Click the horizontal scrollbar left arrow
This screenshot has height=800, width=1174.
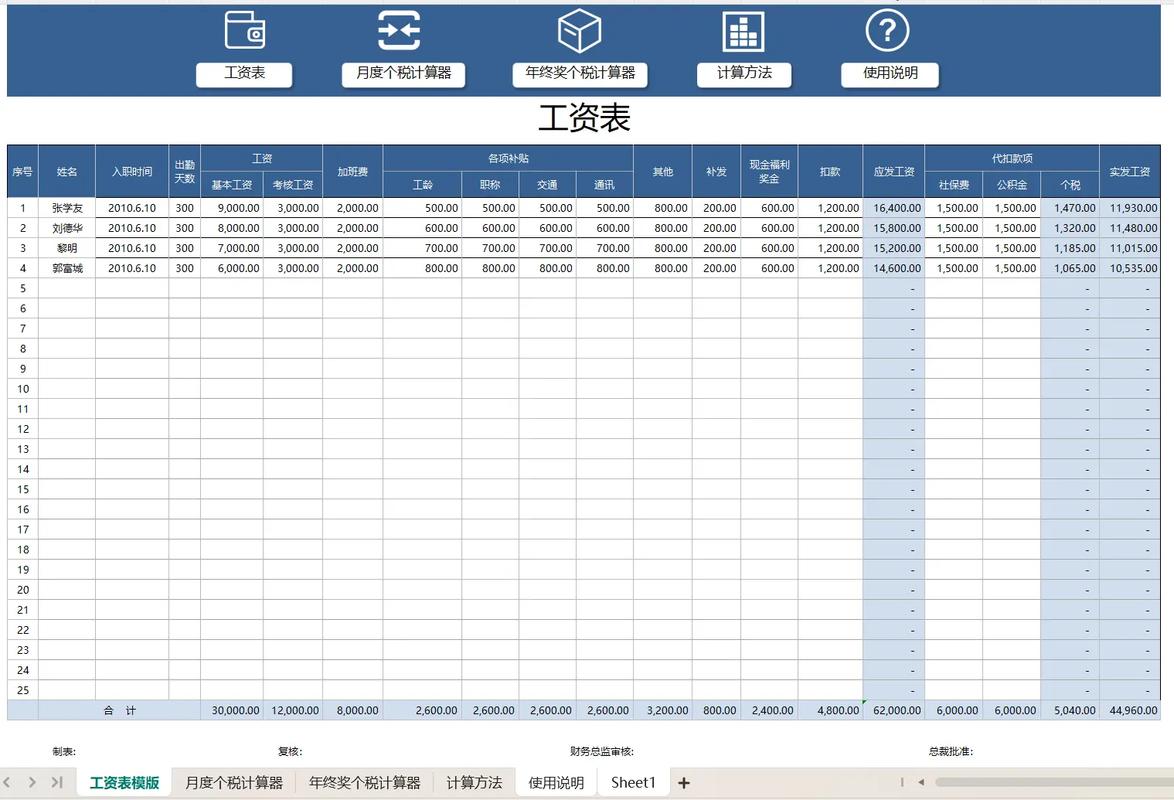pyautogui.click(x=921, y=782)
